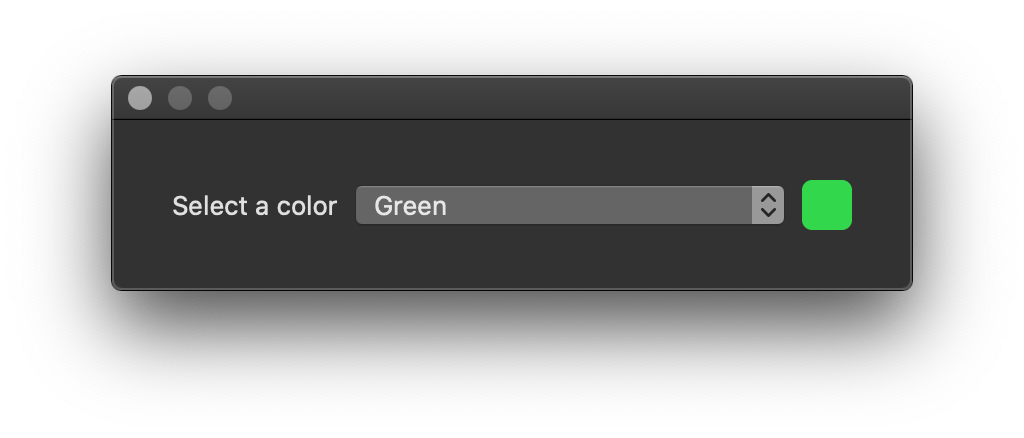This screenshot has height=438, width=1024.
Task: Zoom the window using the third titlebar button
Action: tap(220, 98)
